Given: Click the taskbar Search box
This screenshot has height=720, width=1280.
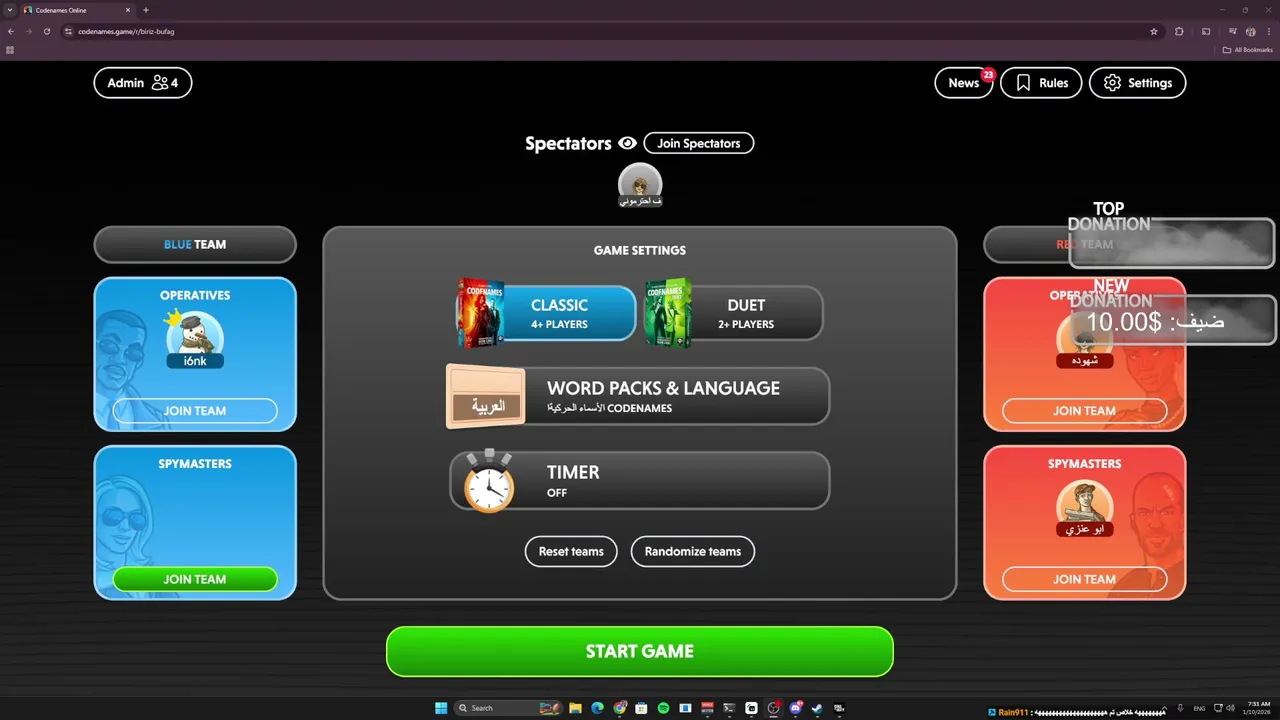Looking at the screenshot, I should (508, 708).
